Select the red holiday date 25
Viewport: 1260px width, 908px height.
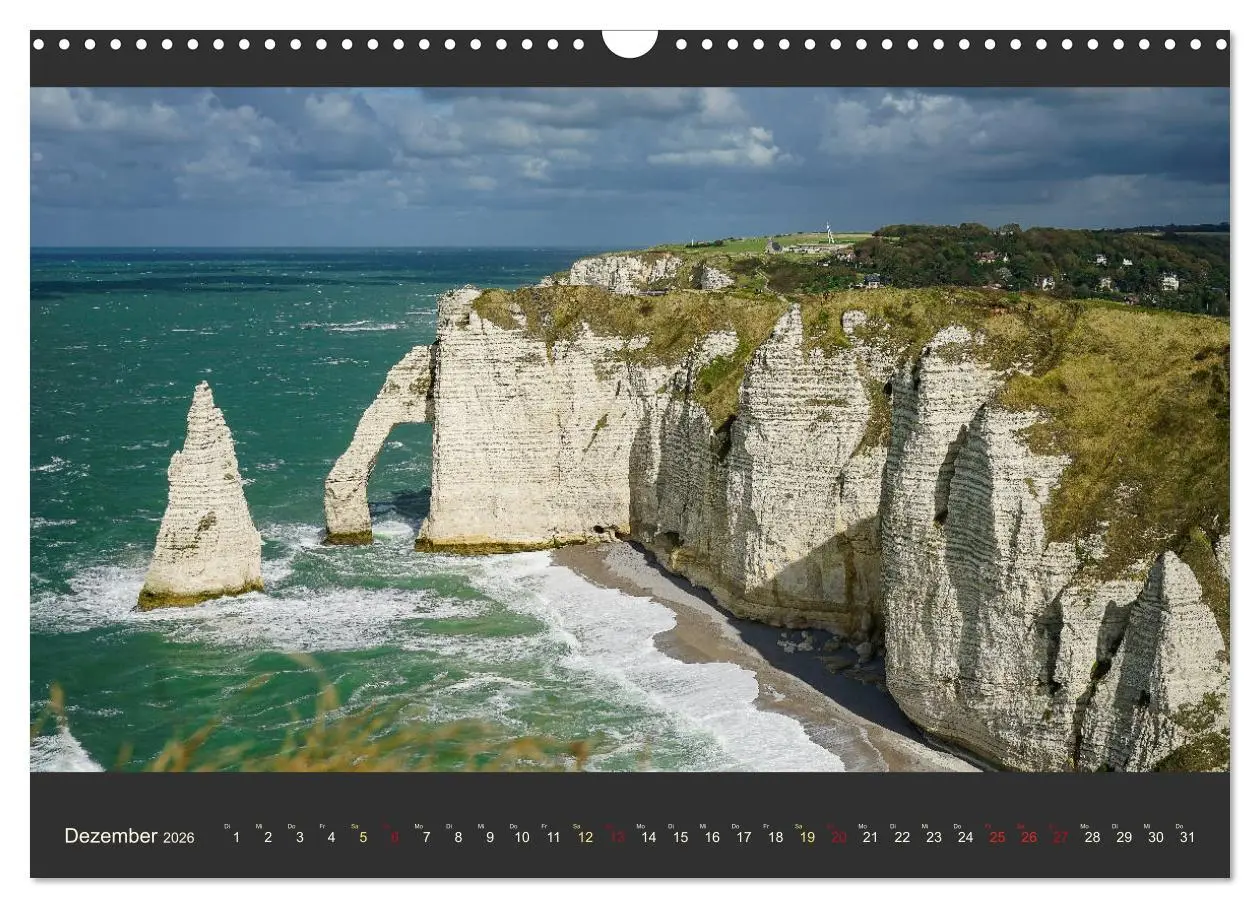pos(997,838)
